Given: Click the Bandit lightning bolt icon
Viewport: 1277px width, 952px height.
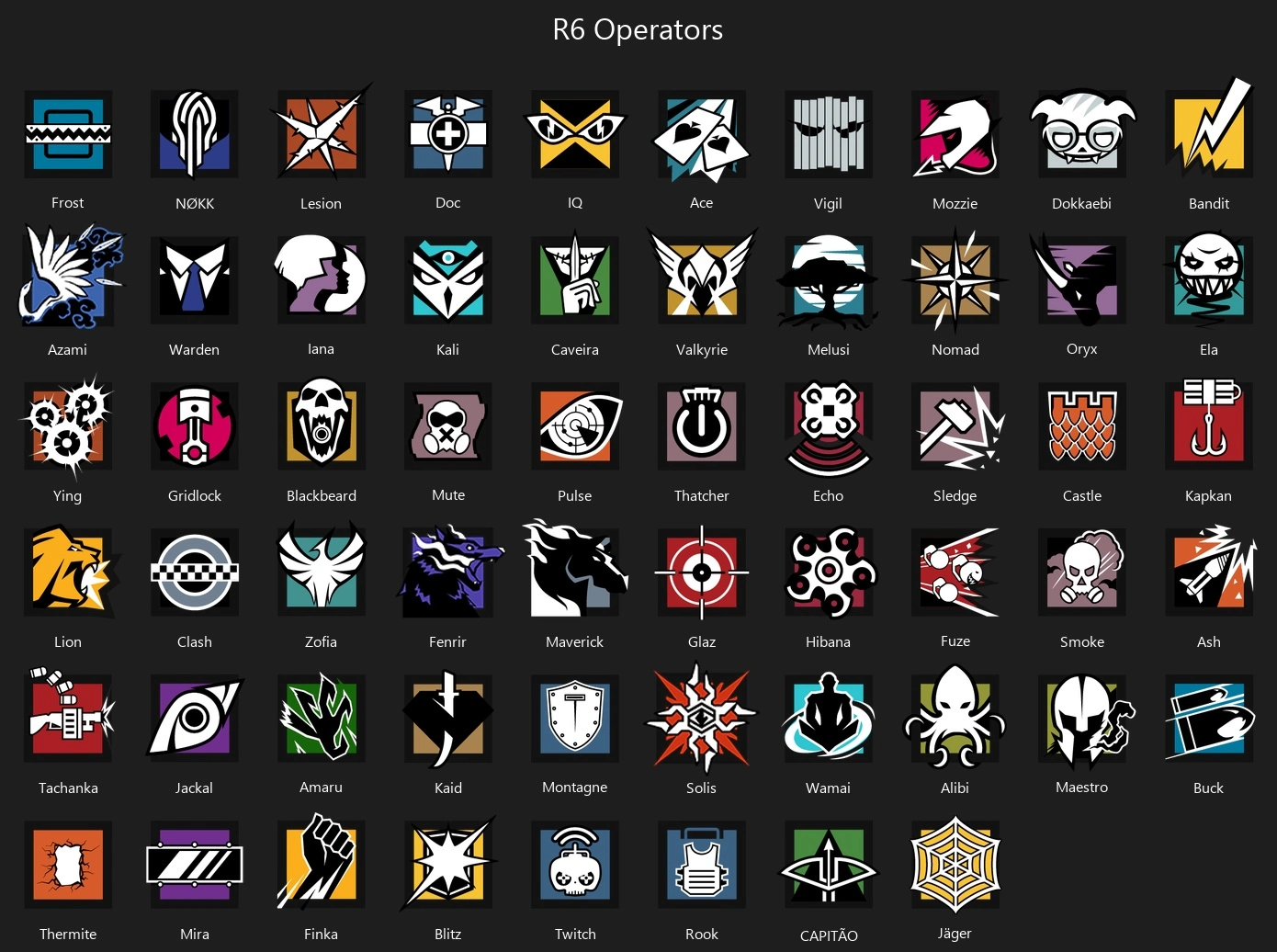Looking at the screenshot, I should tap(1209, 130).
